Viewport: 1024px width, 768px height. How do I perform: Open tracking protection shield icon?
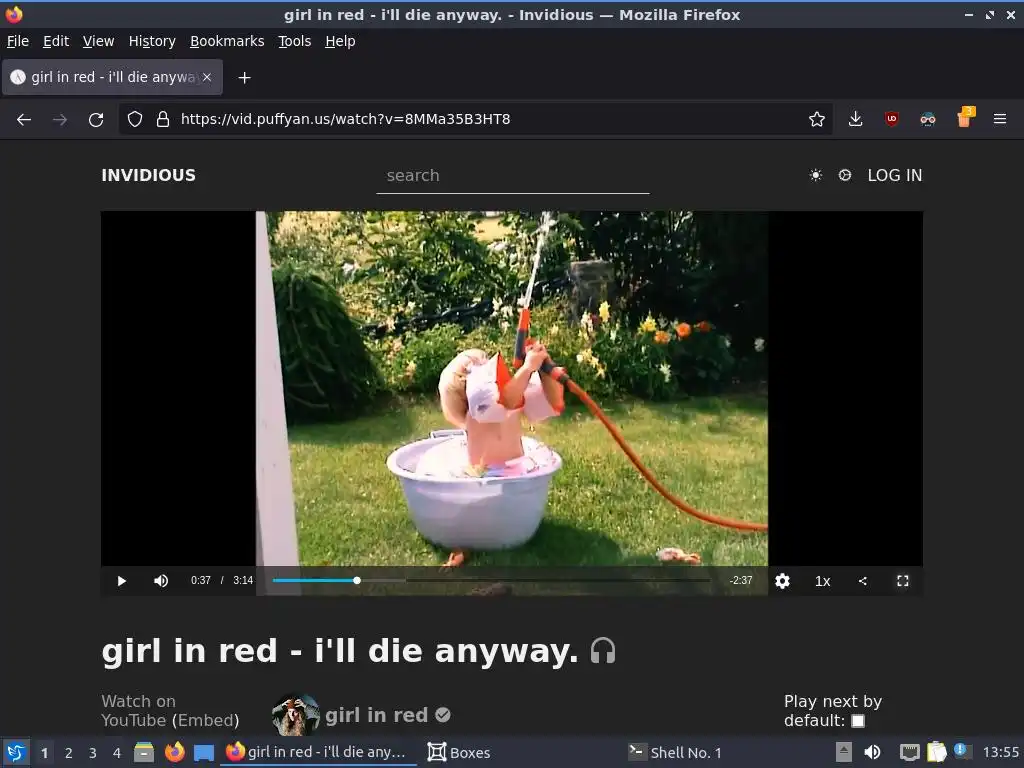pos(135,119)
